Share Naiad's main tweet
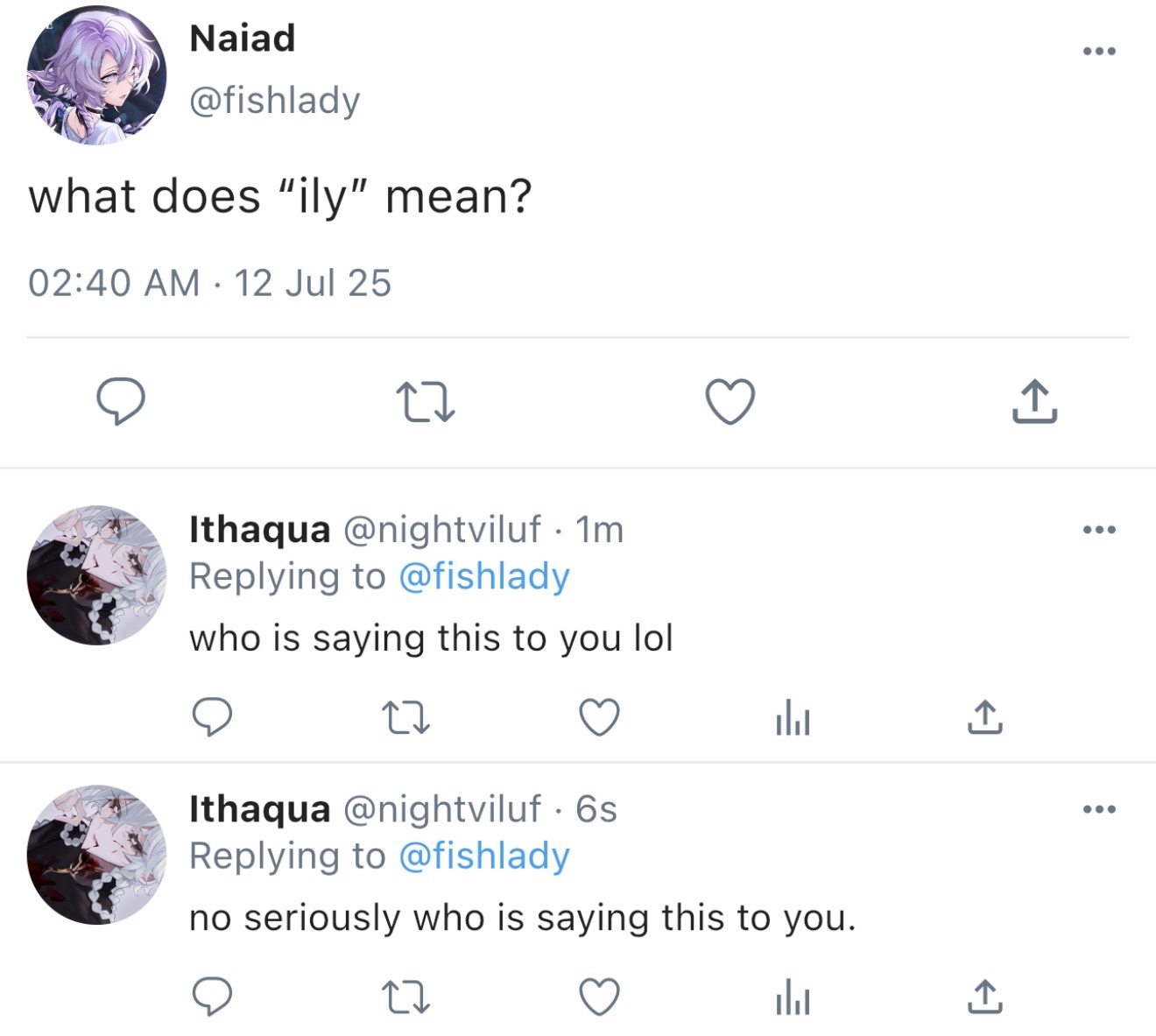Viewport: 1156px width, 1036px height. [x=1035, y=402]
